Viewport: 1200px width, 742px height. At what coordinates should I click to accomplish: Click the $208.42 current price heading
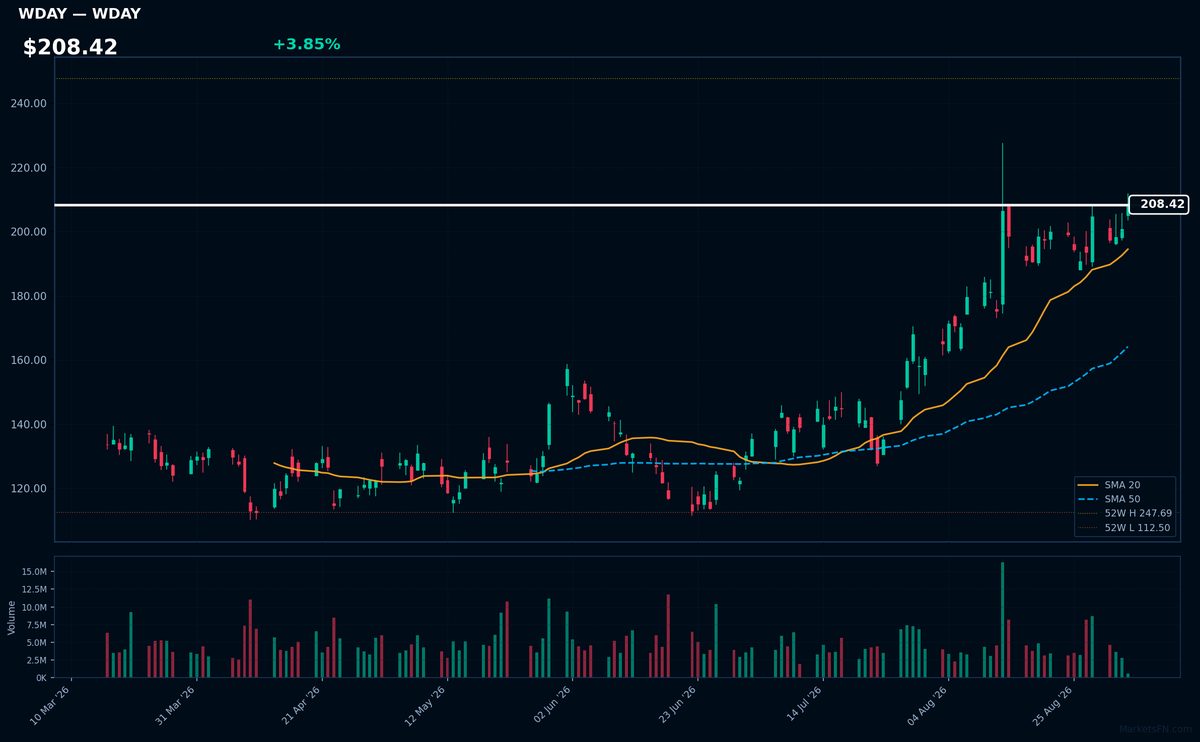(70, 47)
